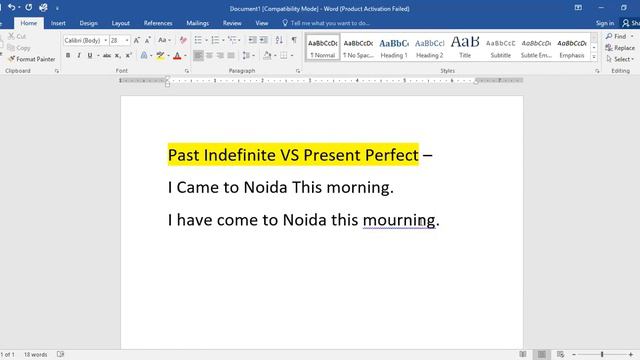Increase font size with the Grow Font icon

[137, 40]
